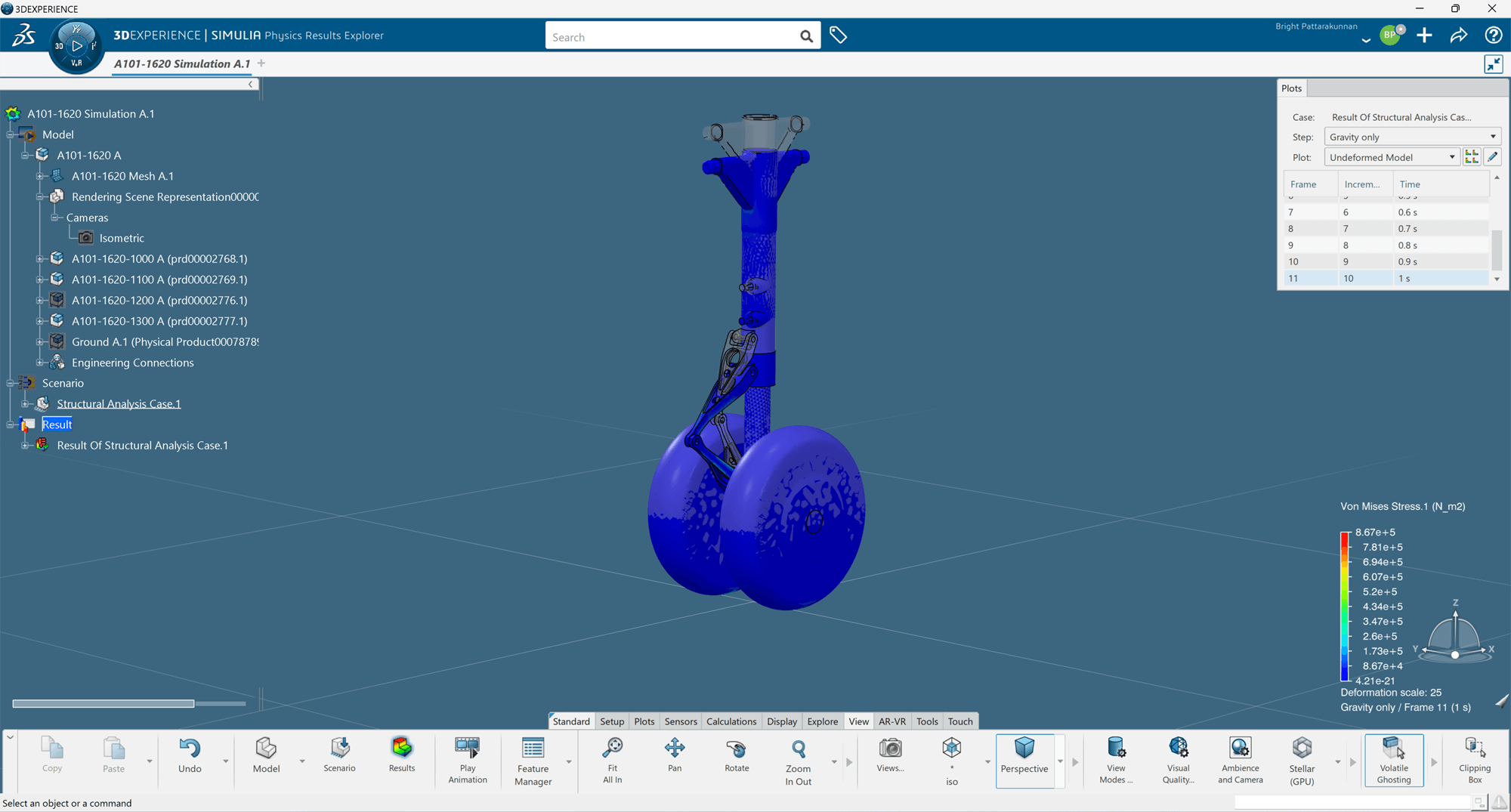Screen dimensions: 1511x812
Task: Click the 3D compass play button
Action: coord(76,46)
